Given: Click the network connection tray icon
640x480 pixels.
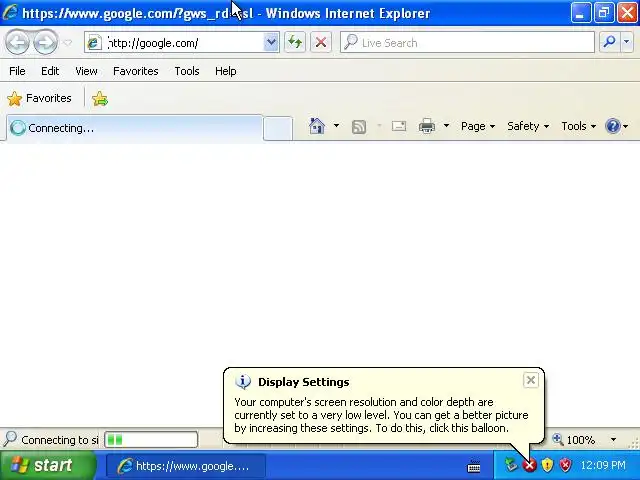Looking at the screenshot, I should pyautogui.click(x=511, y=464).
